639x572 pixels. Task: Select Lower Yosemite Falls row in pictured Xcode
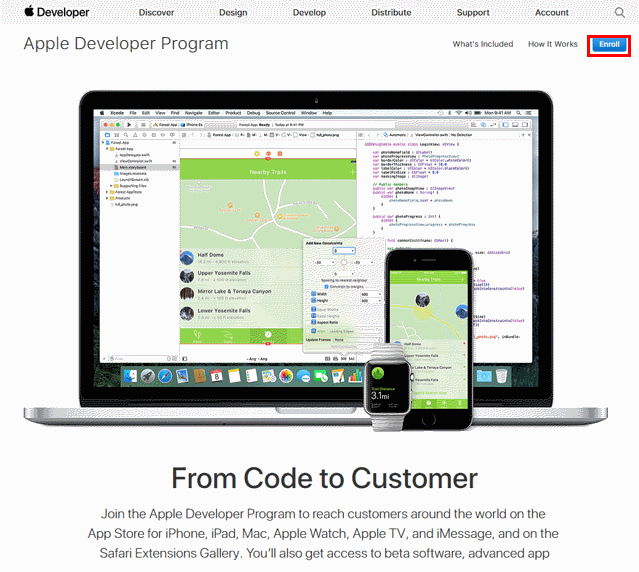pos(240,313)
